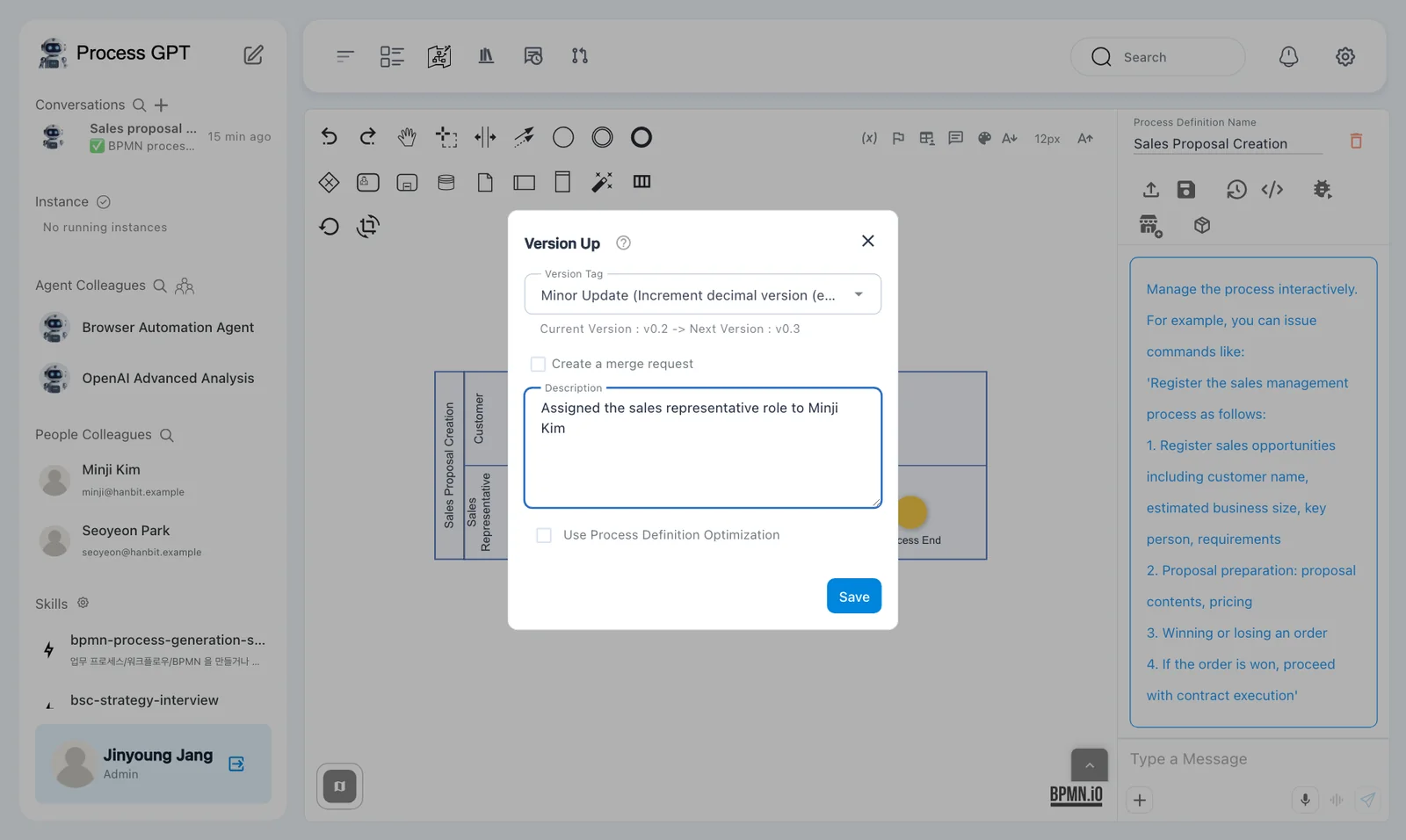This screenshot has width=1406, height=840.
Task: Add a new conversation plus icon
Action: tap(162, 105)
